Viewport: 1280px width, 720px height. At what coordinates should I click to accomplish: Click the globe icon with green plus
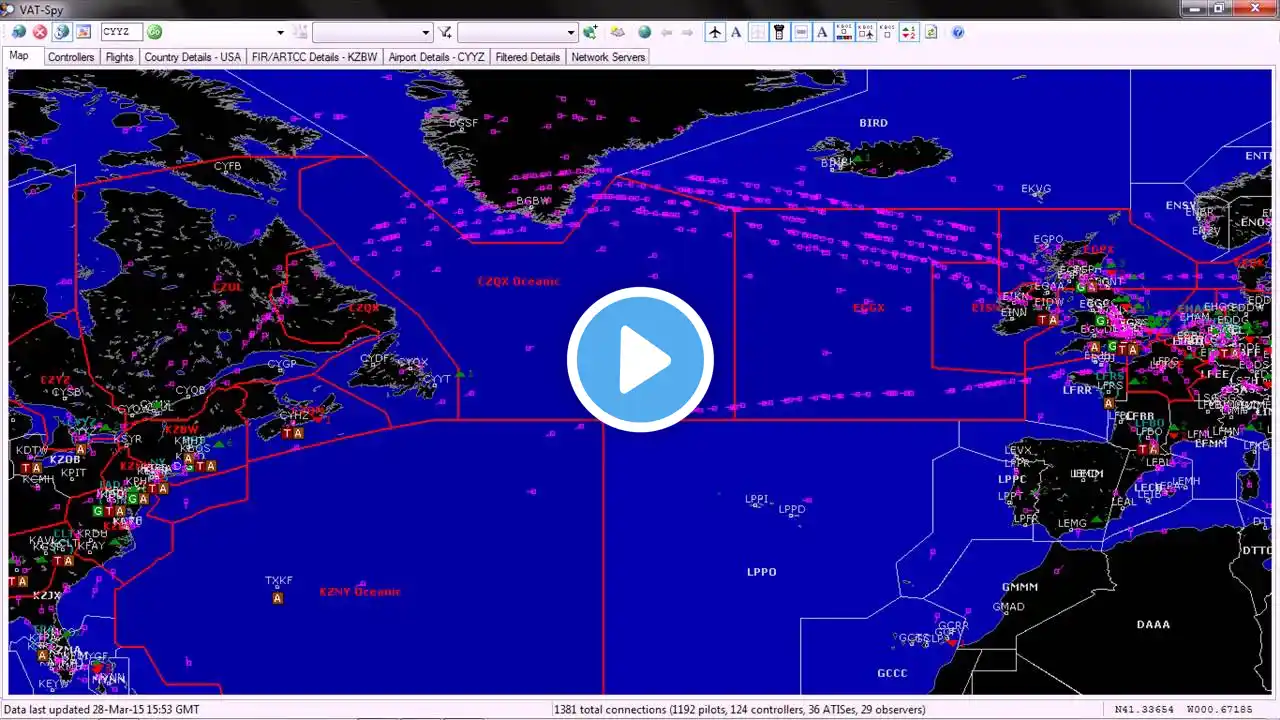click(590, 32)
